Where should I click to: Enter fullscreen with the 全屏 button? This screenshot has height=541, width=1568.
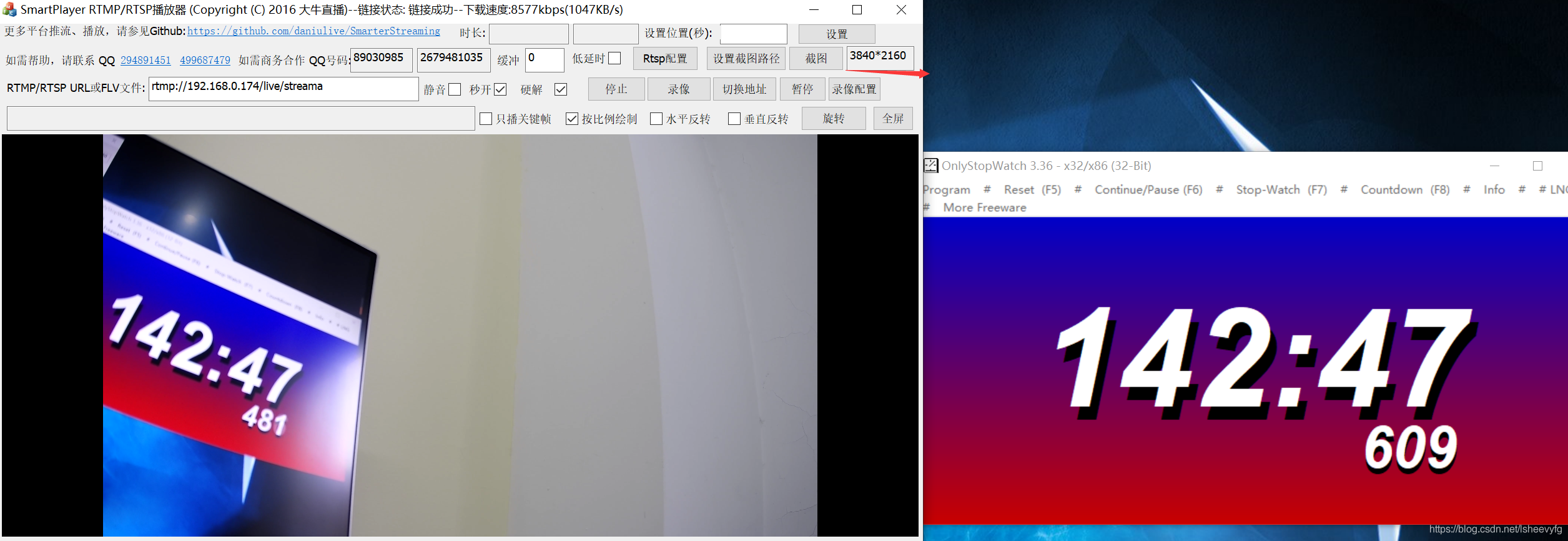(x=893, y=119)
